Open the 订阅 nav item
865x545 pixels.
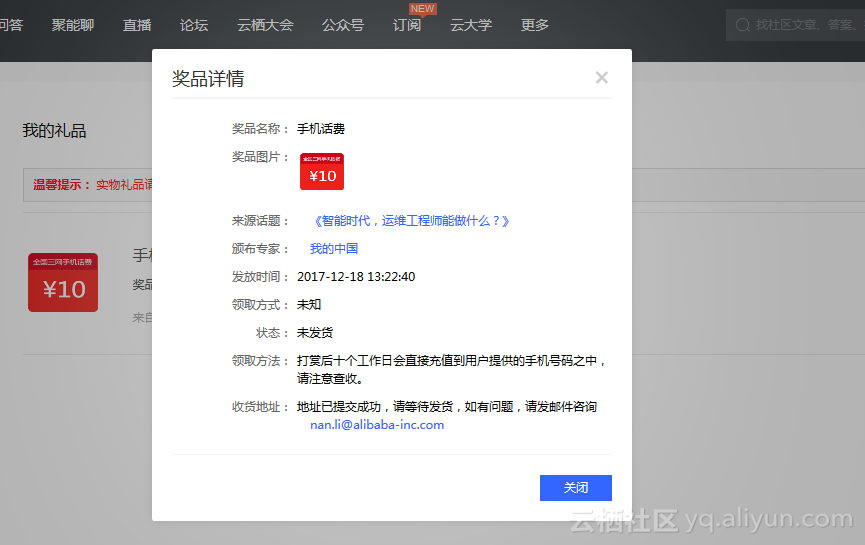(x=407, y=25)
